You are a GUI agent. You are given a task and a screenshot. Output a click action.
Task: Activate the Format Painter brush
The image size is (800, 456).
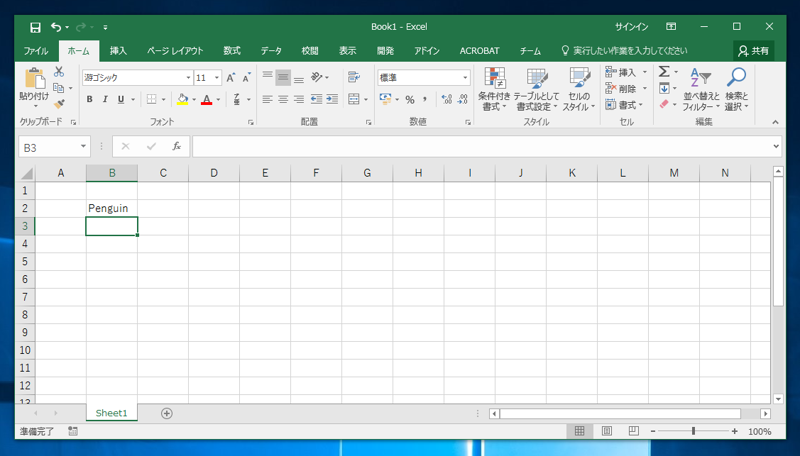[x=59, y=104]
